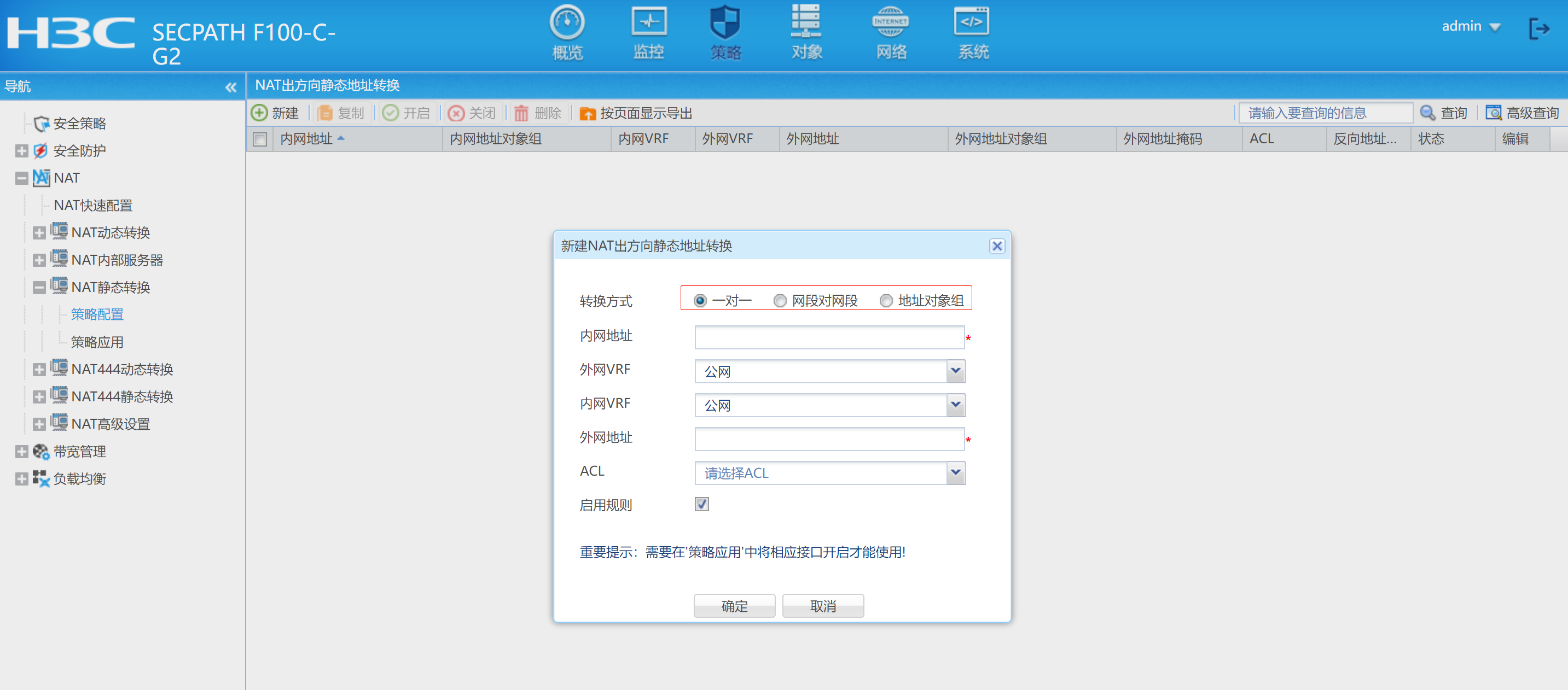Image resolution: width=1568 pixels, height=690 pixels.
Task: Uncheck the 启用规则 checkbox
Action: tap(701, 504)
